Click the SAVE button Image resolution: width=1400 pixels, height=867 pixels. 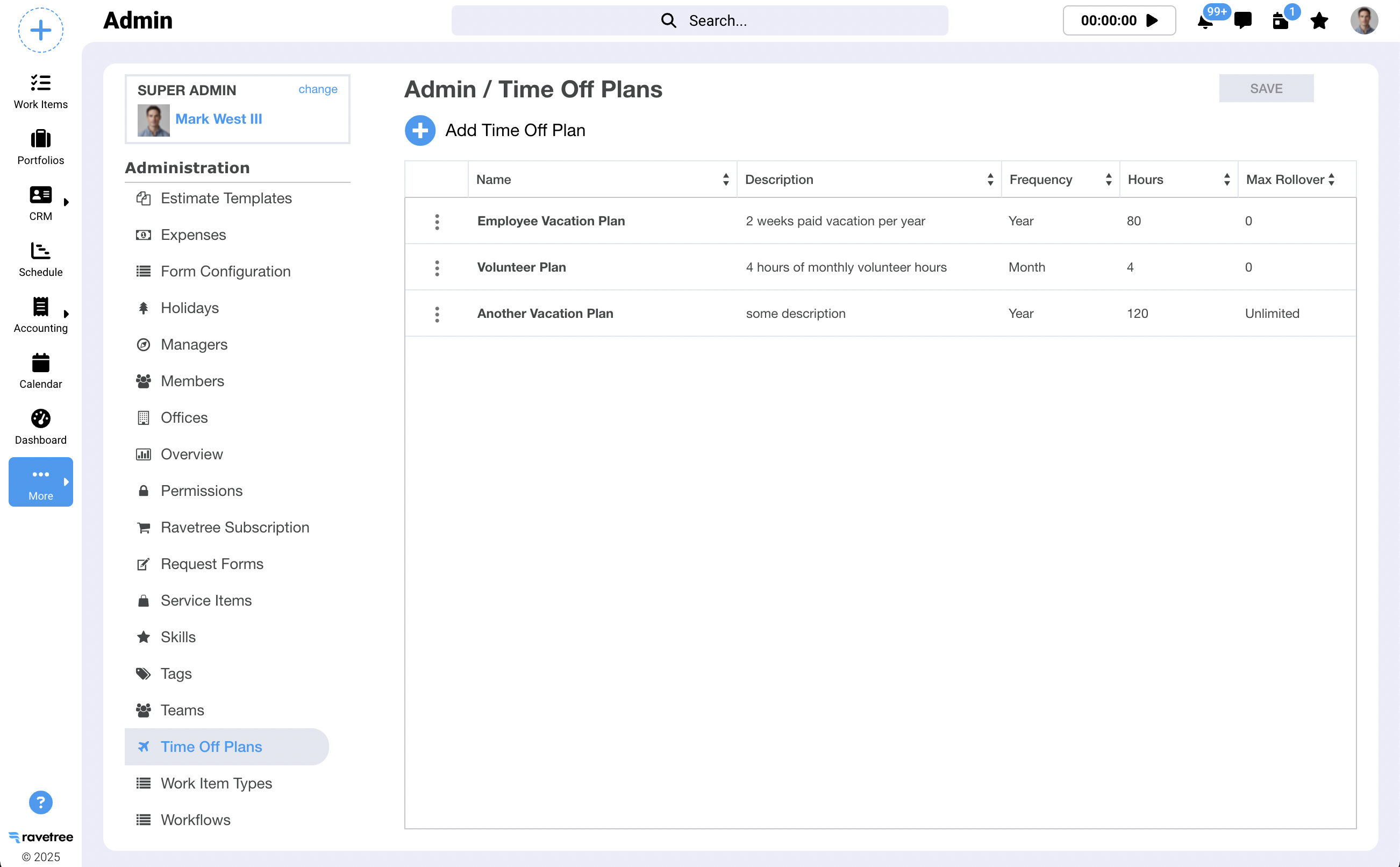click(x=1266, y=88)
